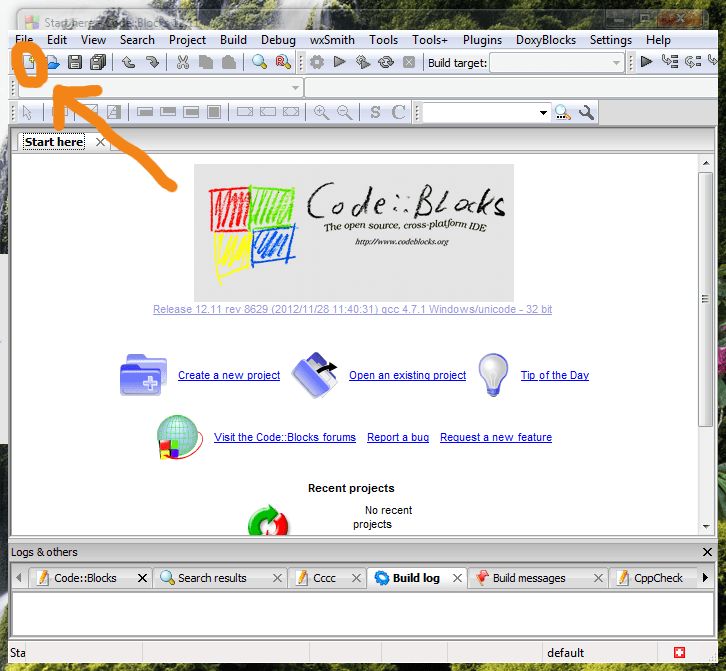Image resolution: width=726 pixels, height=671 pixels.
Task: Click the Cut scissors icon
Action: click(183, 62)
